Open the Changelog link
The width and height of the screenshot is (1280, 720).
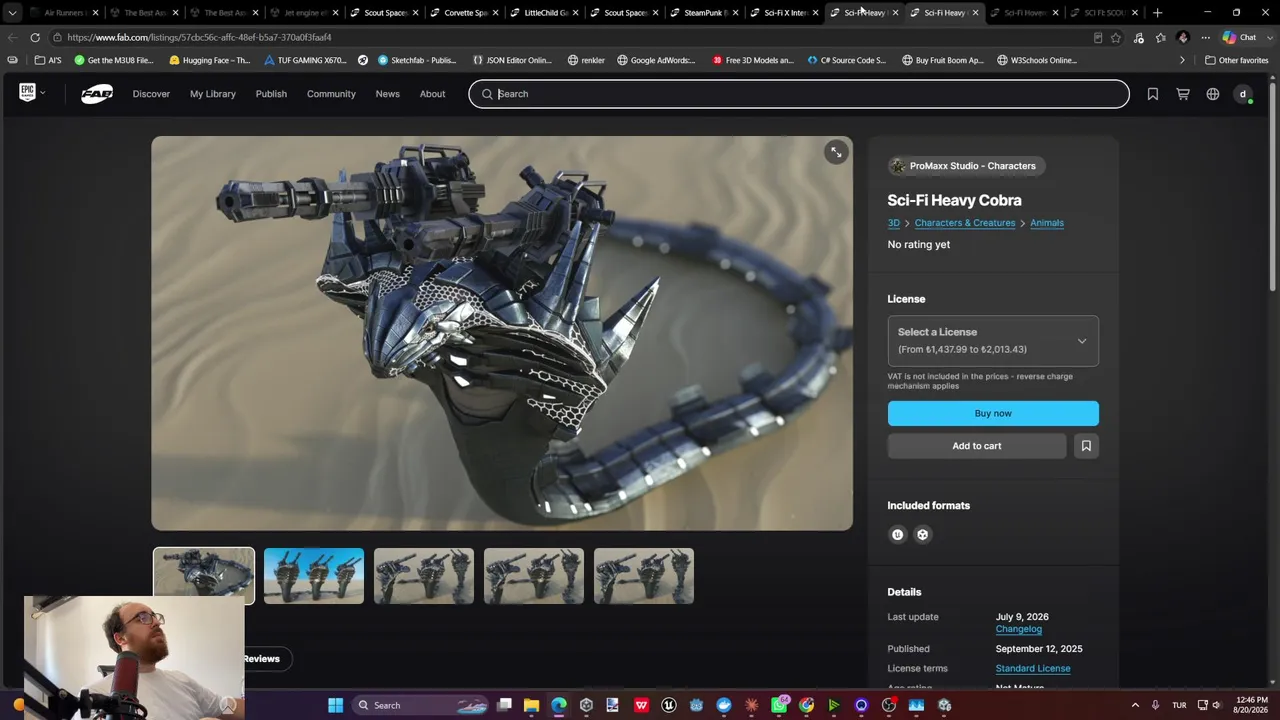[1018, 629]
